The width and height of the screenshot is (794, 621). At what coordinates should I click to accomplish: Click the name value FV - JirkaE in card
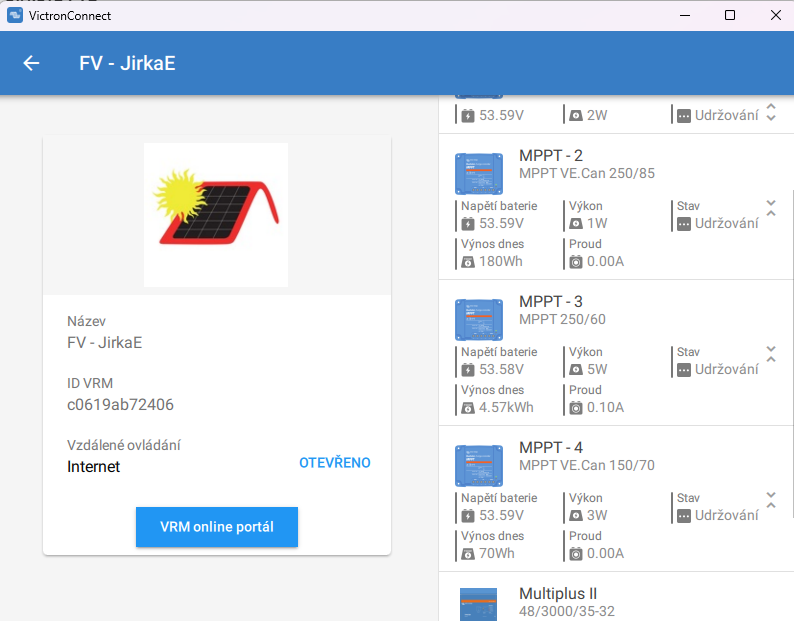pyautogui.click(x=104, y=343)
